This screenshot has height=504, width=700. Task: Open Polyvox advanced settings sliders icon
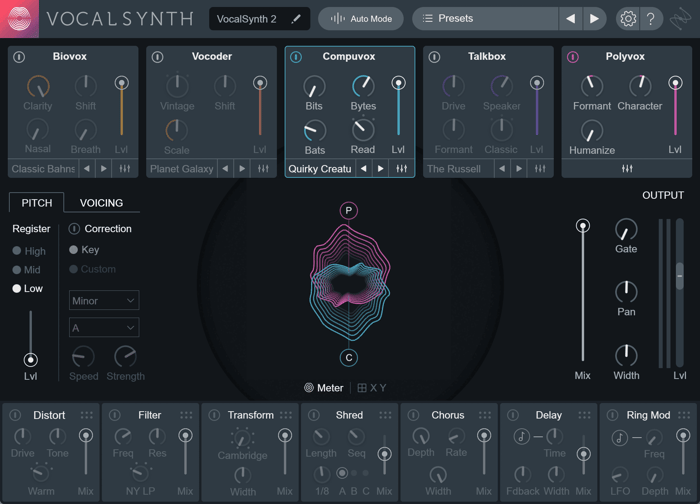[627, 169]
